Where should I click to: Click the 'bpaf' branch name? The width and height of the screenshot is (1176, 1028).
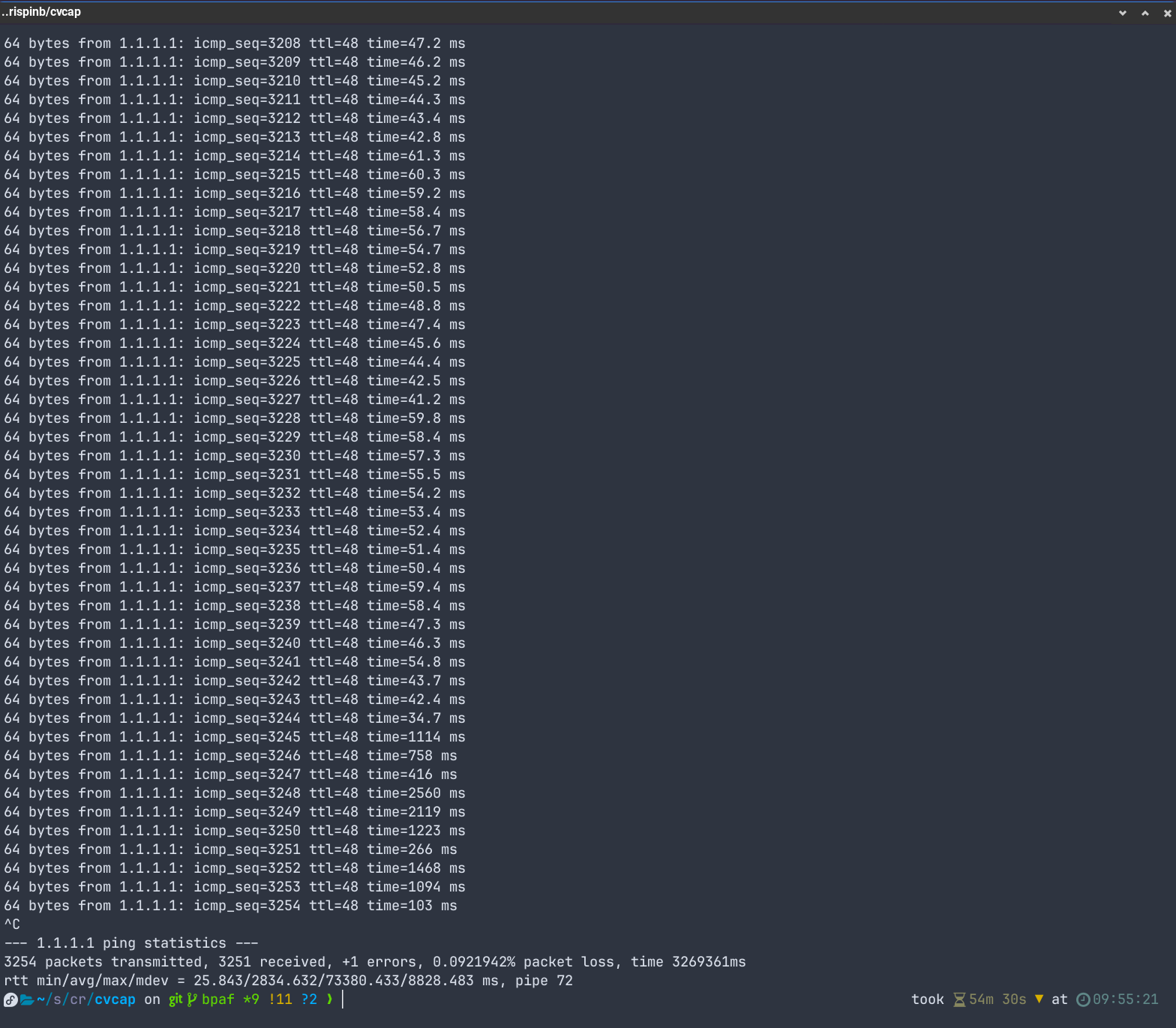pyautogui.click(x=218, y=1000)
